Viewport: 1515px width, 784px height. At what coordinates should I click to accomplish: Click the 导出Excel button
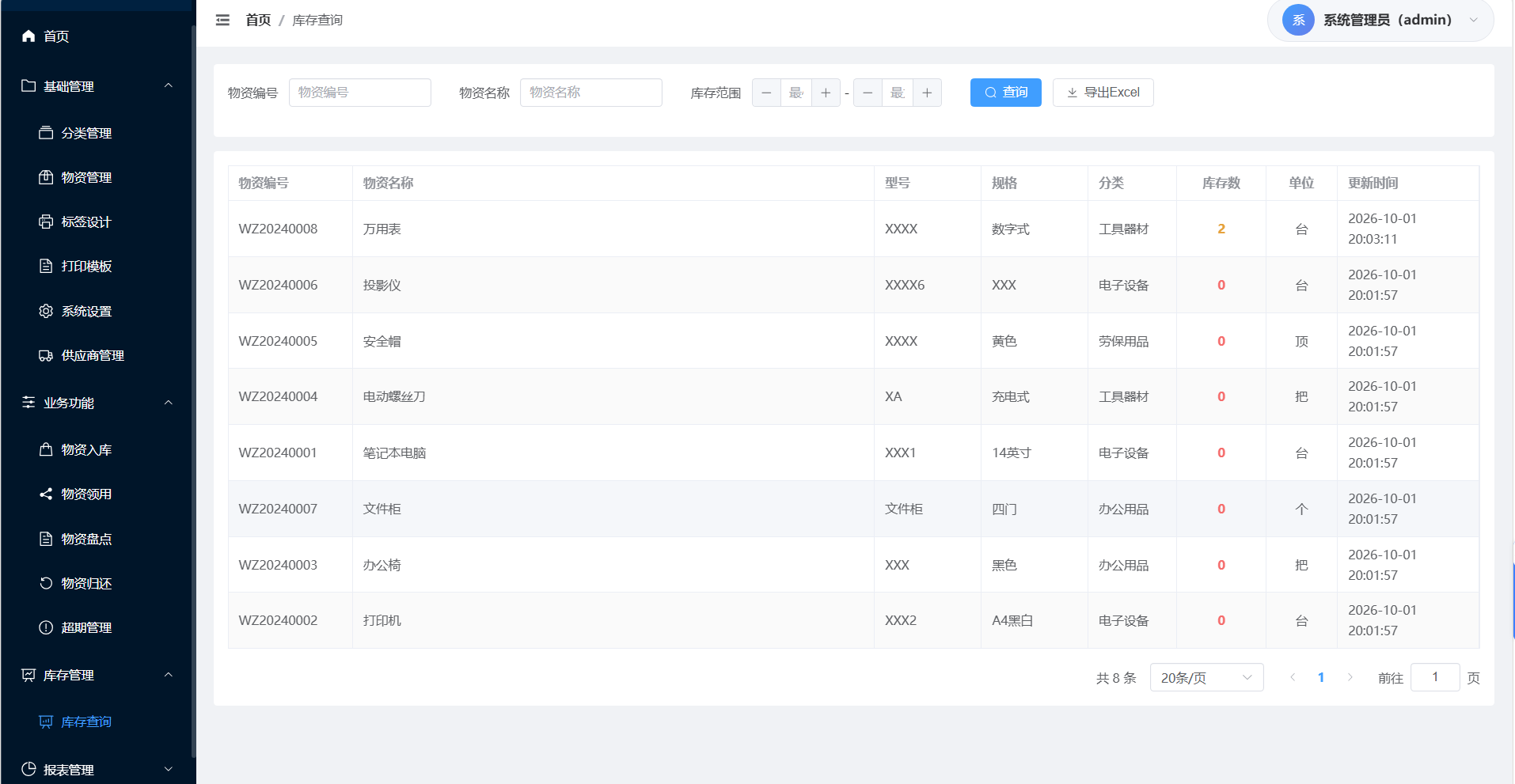tap(1103, 93)
